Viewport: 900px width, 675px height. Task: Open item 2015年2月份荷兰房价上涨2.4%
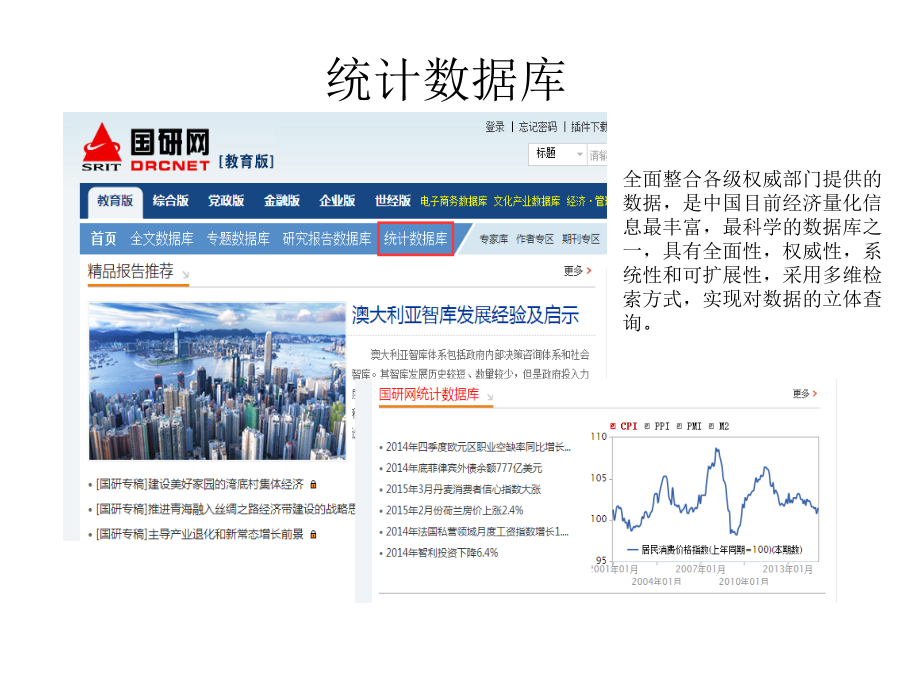point(455,510)
